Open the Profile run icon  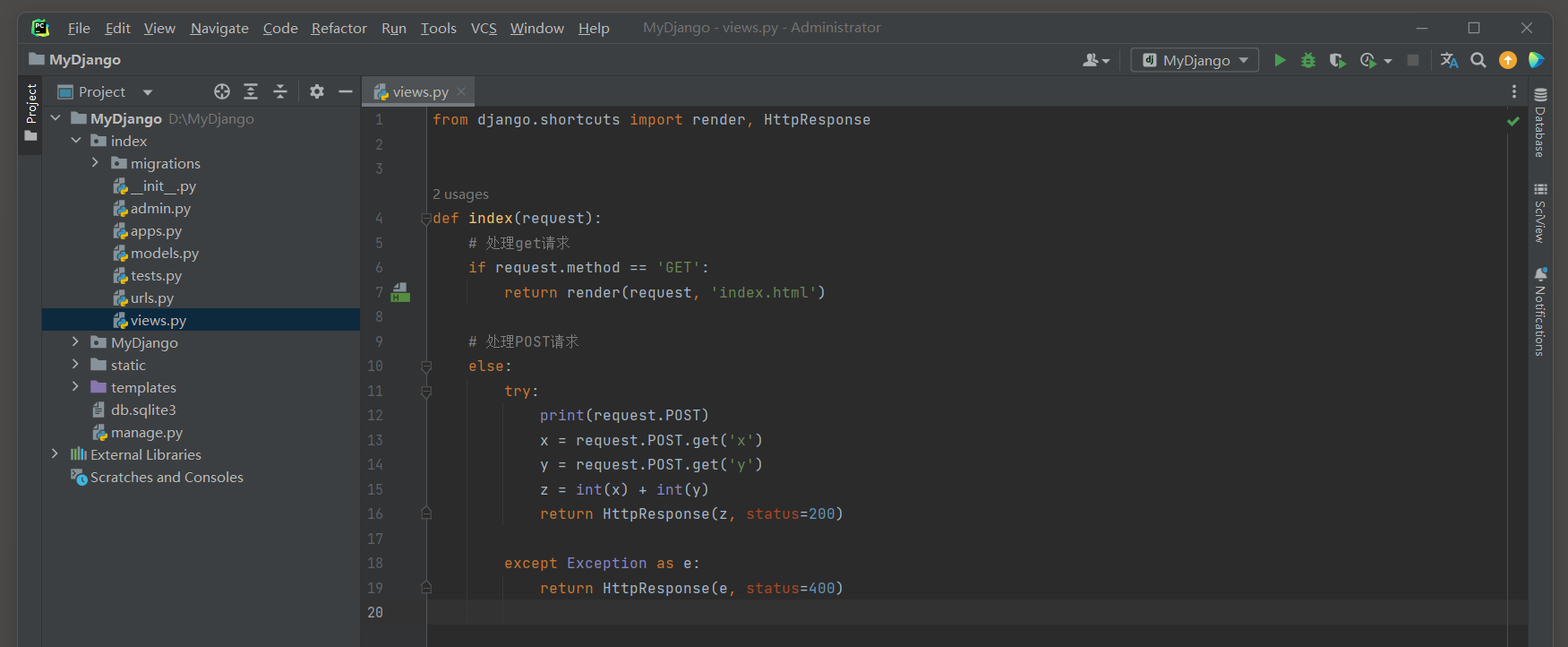pyautogui.click(x=1367, y=60)
